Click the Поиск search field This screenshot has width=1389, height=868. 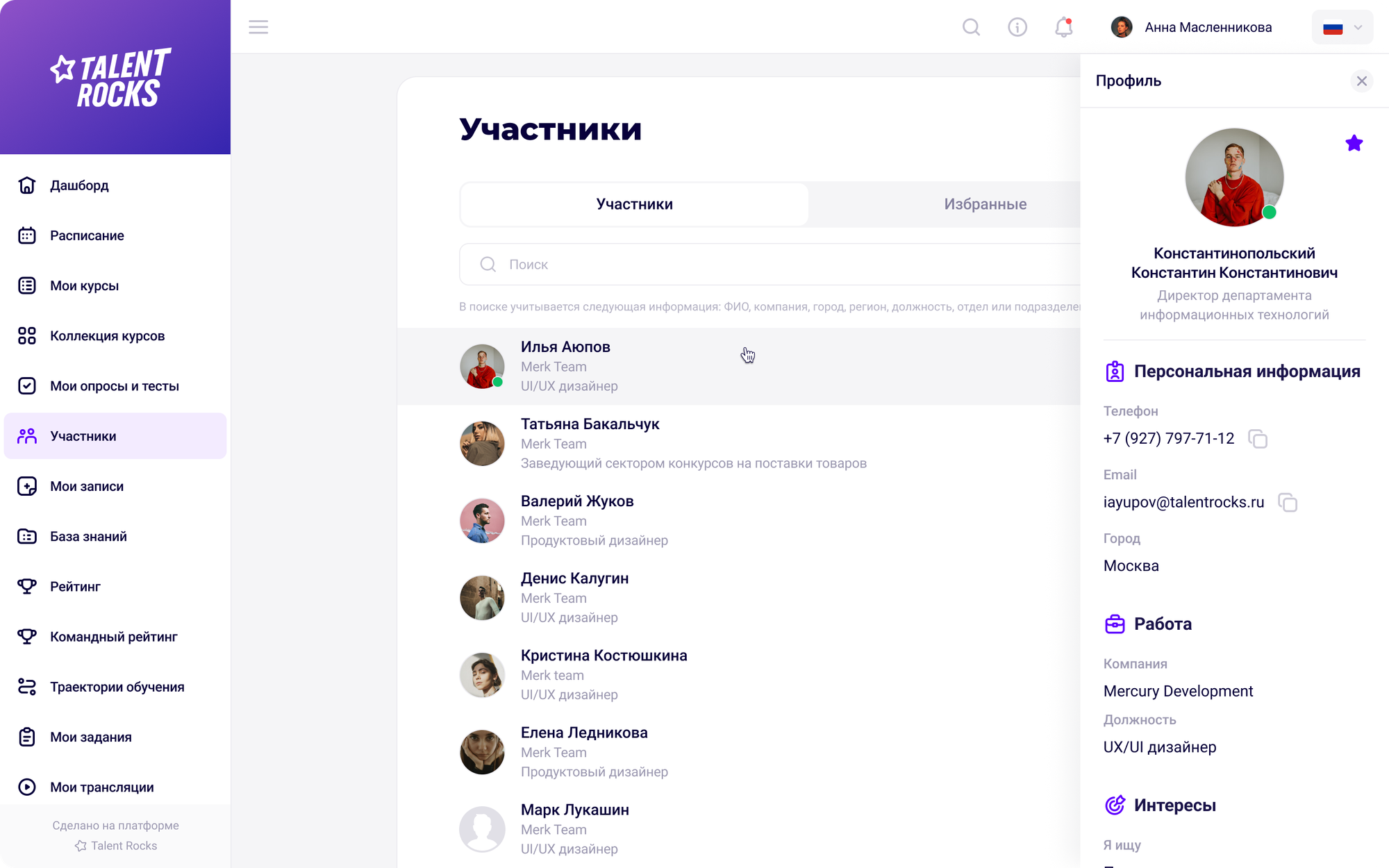coord(764,265)
